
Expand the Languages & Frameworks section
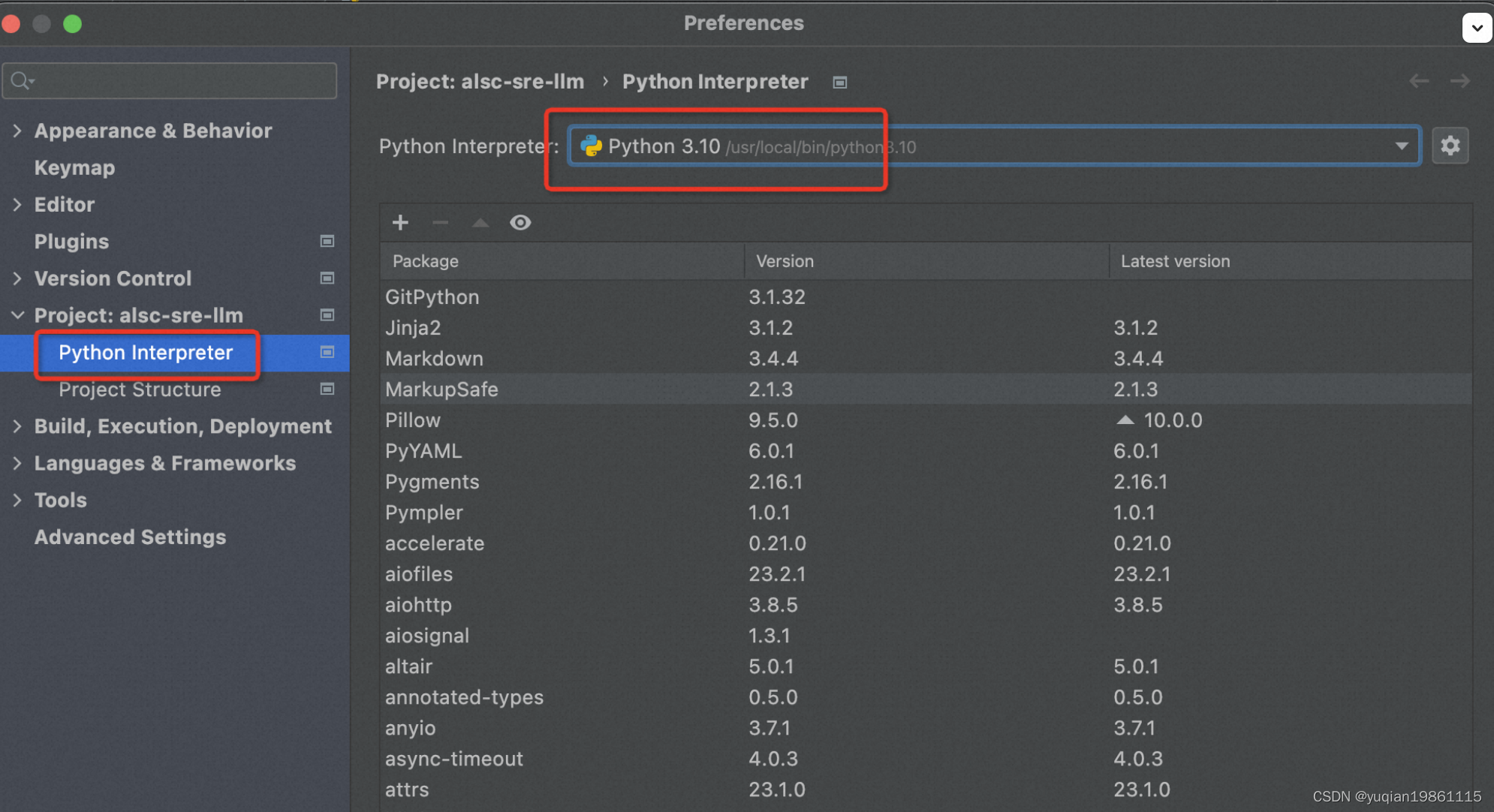pyautogui.click(x=17, y=463)
